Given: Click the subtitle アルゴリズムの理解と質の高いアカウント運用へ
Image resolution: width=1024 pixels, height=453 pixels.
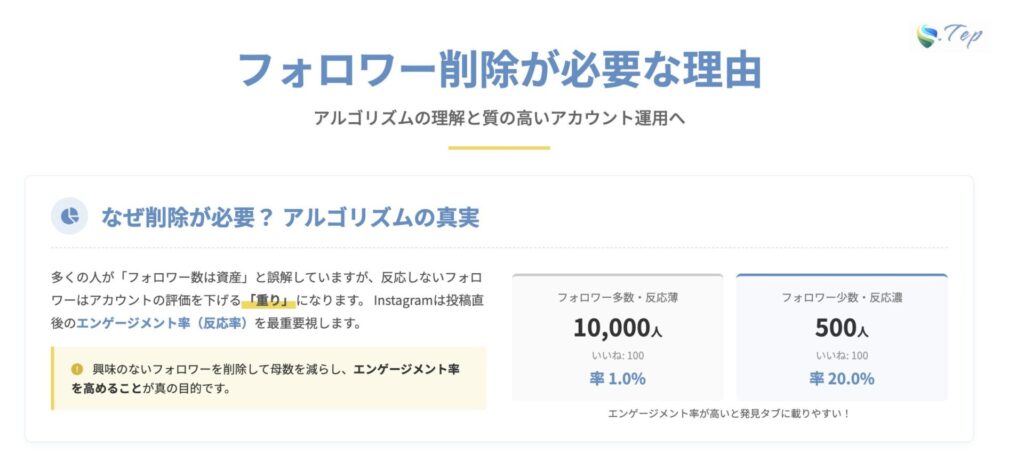Looking at the screenshot, I should click(x=499, y=117).
